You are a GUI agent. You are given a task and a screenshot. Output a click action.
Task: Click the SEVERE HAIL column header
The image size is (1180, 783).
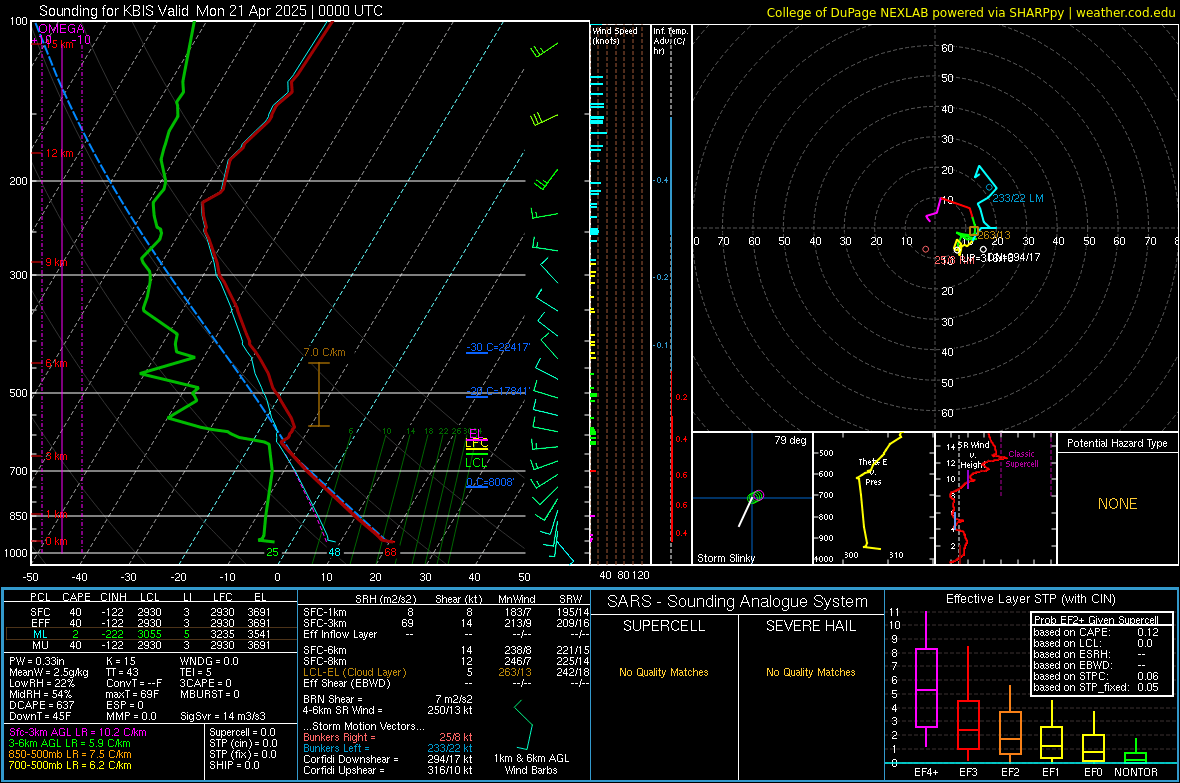[810, 626]
